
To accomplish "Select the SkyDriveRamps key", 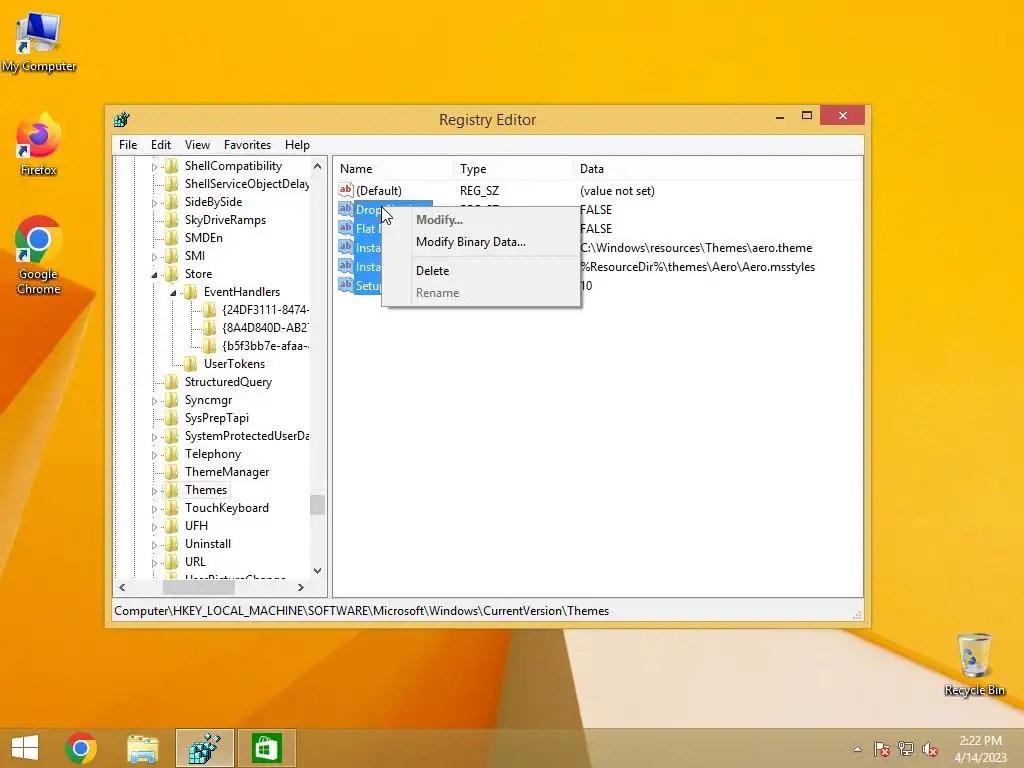I will (x=225, y=220).
